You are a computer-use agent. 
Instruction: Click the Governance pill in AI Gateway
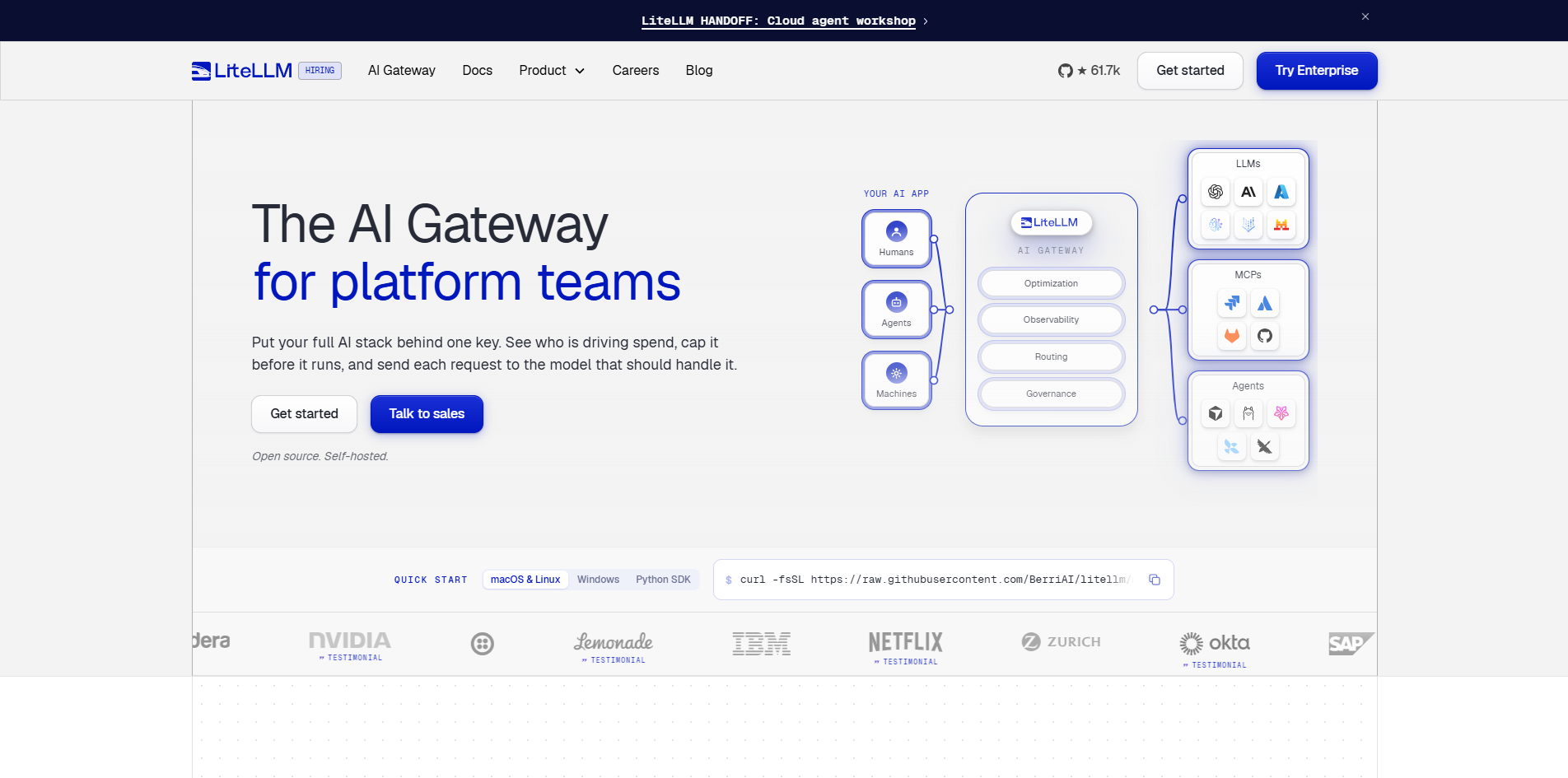point(1051,394)
